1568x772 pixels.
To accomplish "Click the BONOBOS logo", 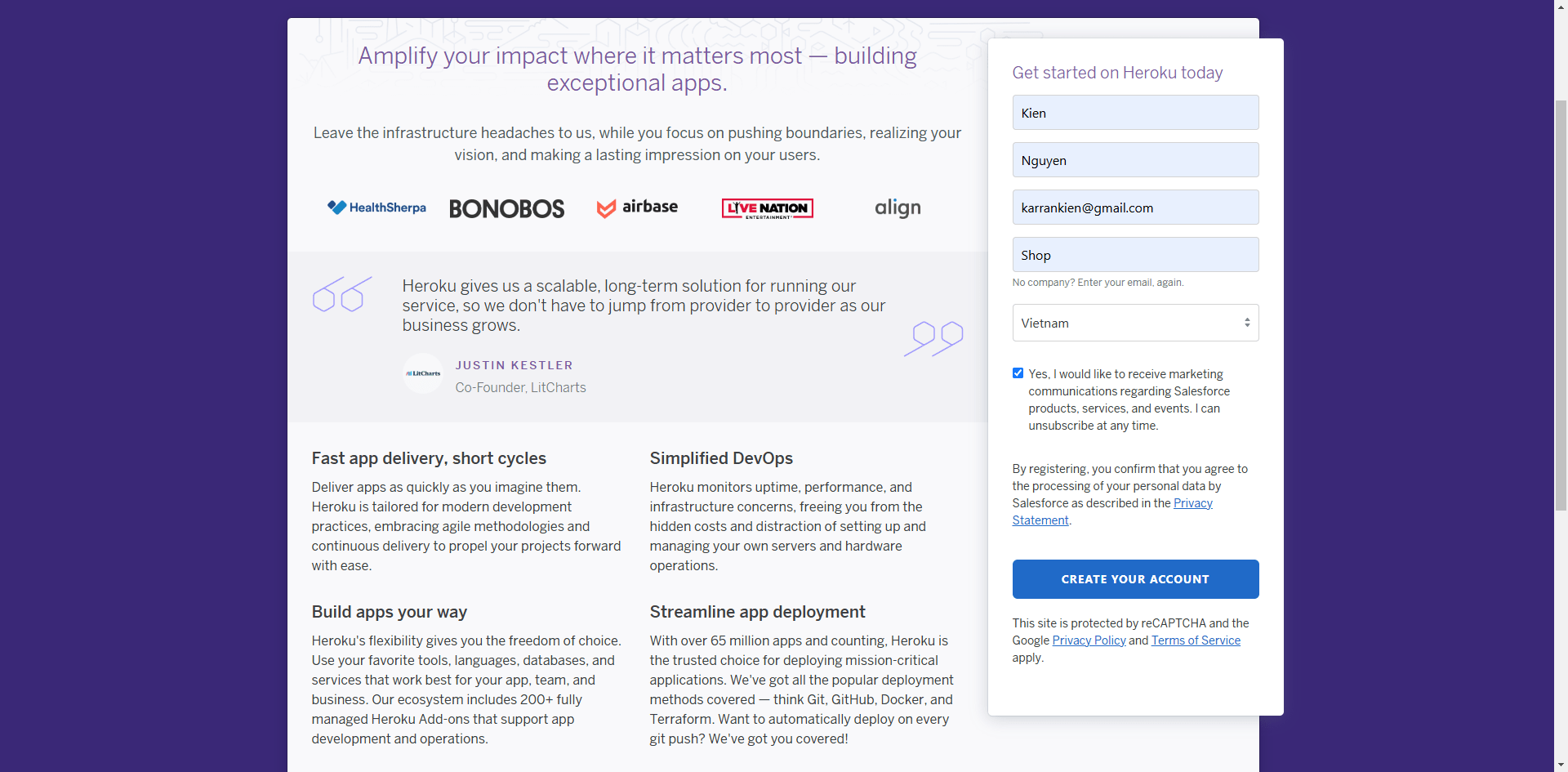I will click(506, 209).
